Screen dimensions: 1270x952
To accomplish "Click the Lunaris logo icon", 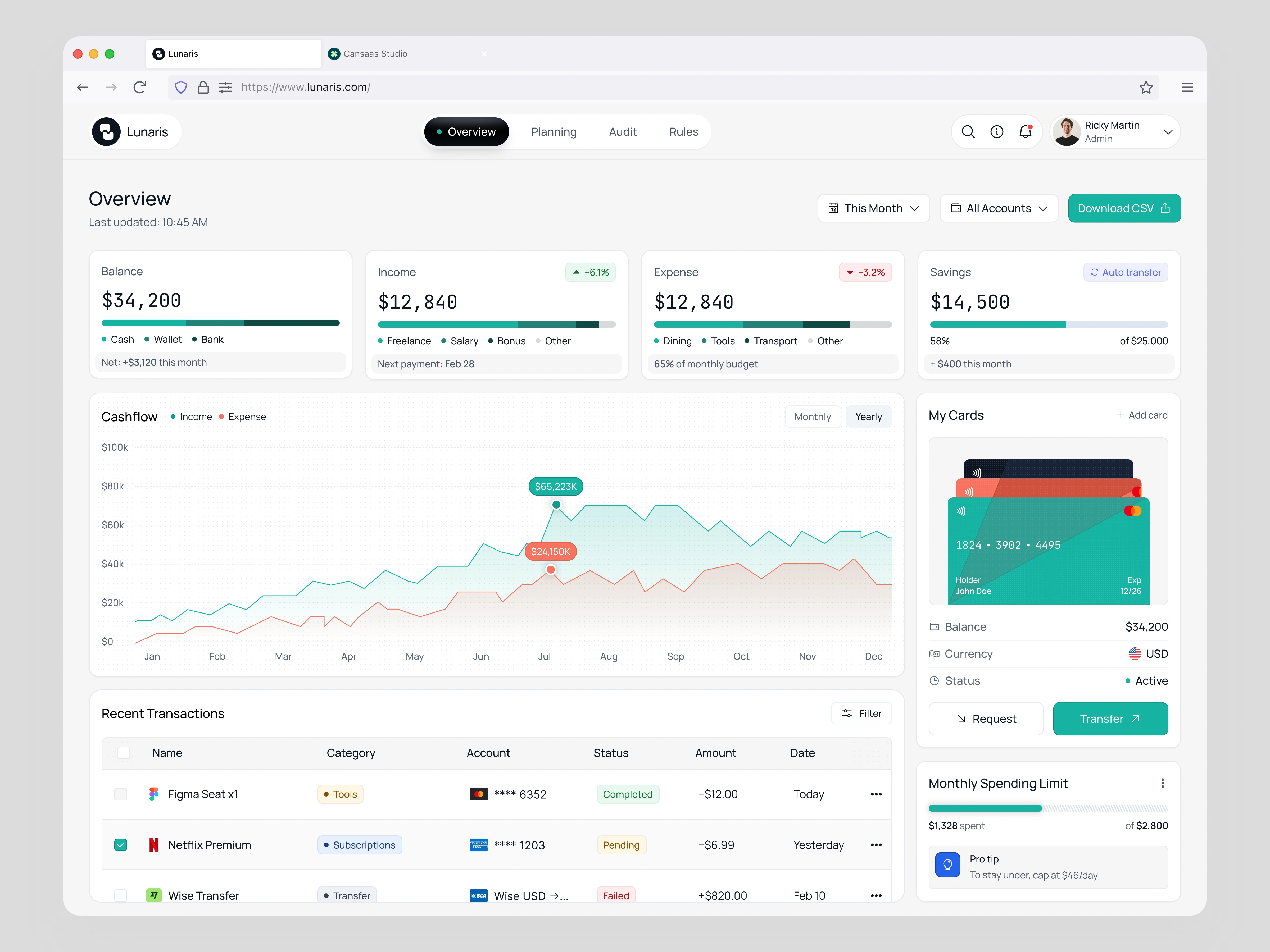I will pos(106,132).
